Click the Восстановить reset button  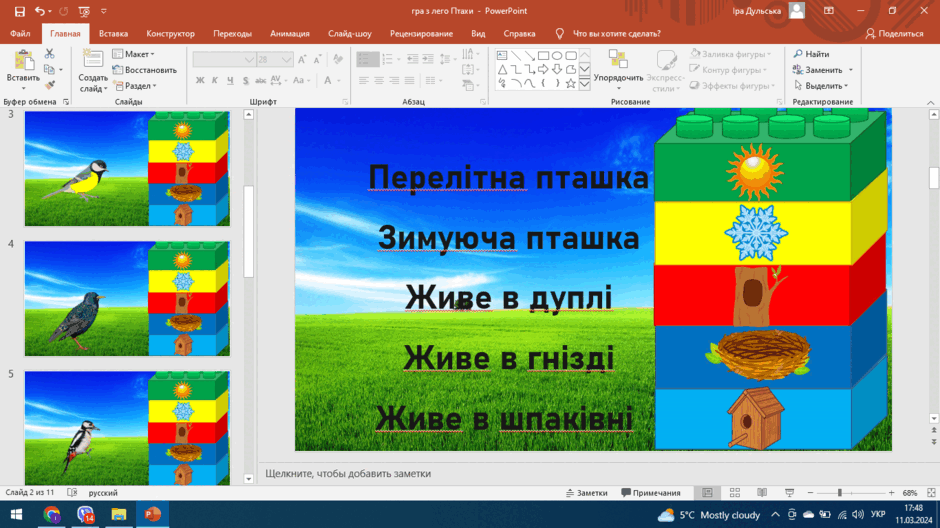click(144, 70)
